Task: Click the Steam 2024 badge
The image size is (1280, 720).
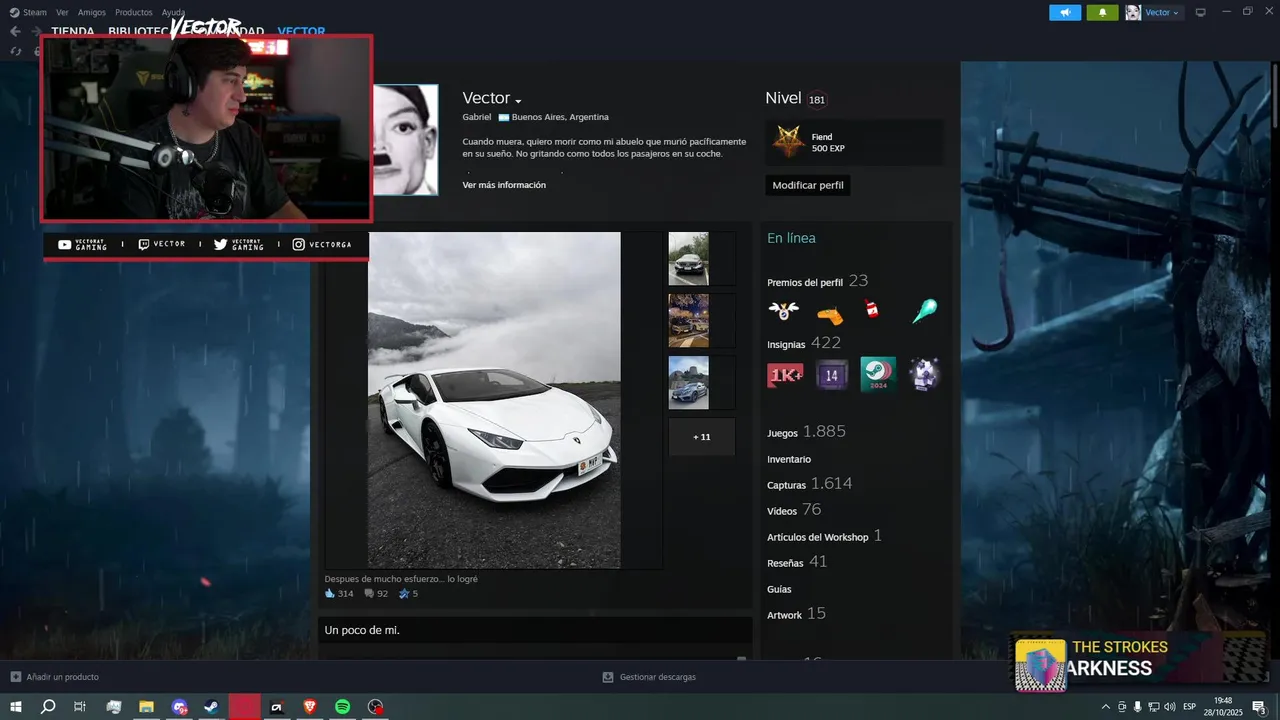Action: (x=878, y=374)
